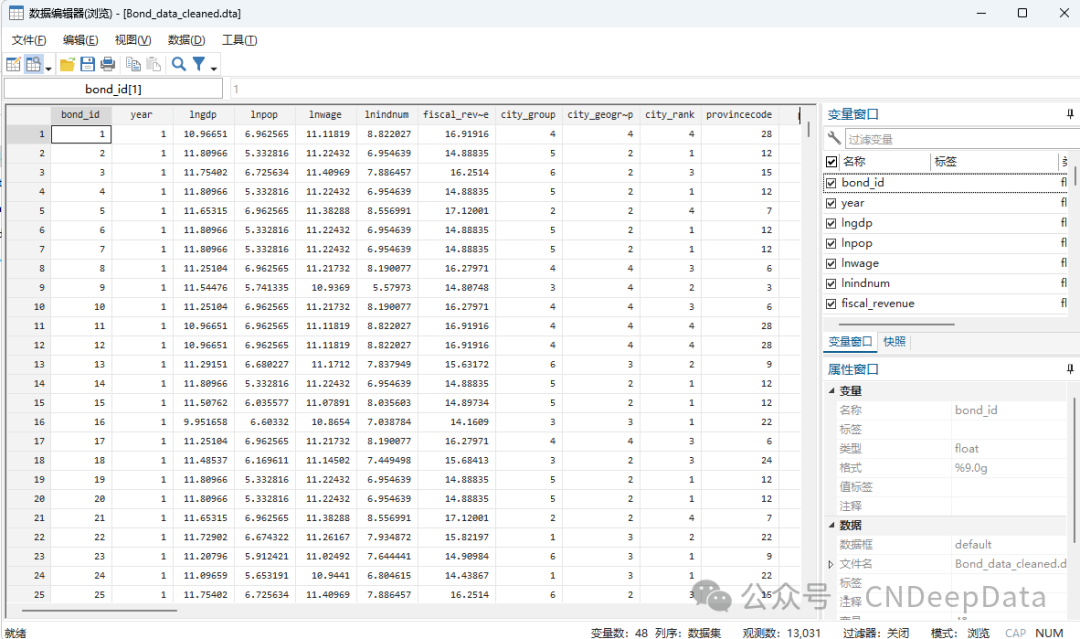Screen dimensions: 1080x639
Task: Click the copy icon in toolbar
Action: [x=134, y=65]
